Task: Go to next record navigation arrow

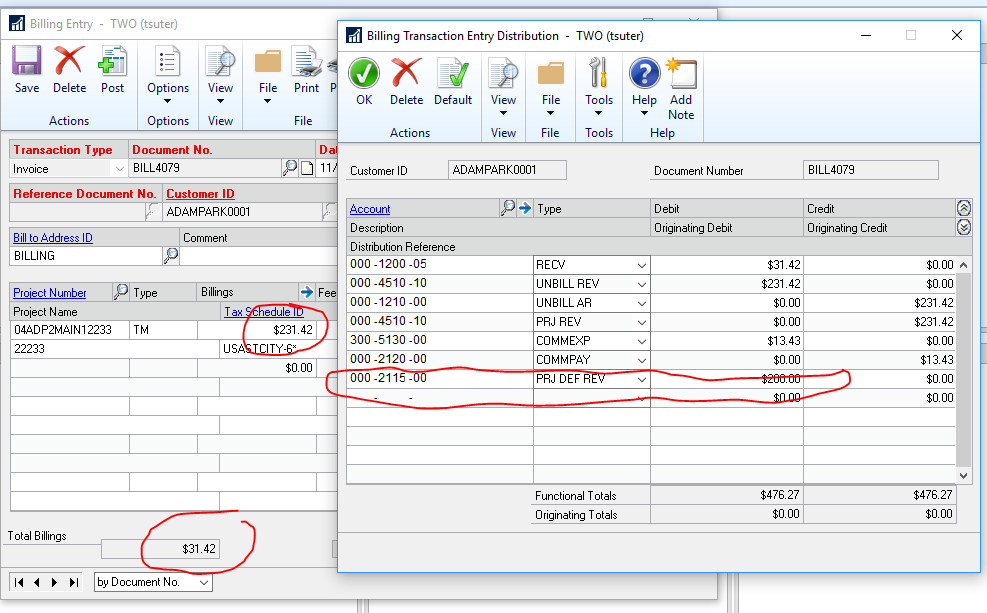Action: point(56,582)
